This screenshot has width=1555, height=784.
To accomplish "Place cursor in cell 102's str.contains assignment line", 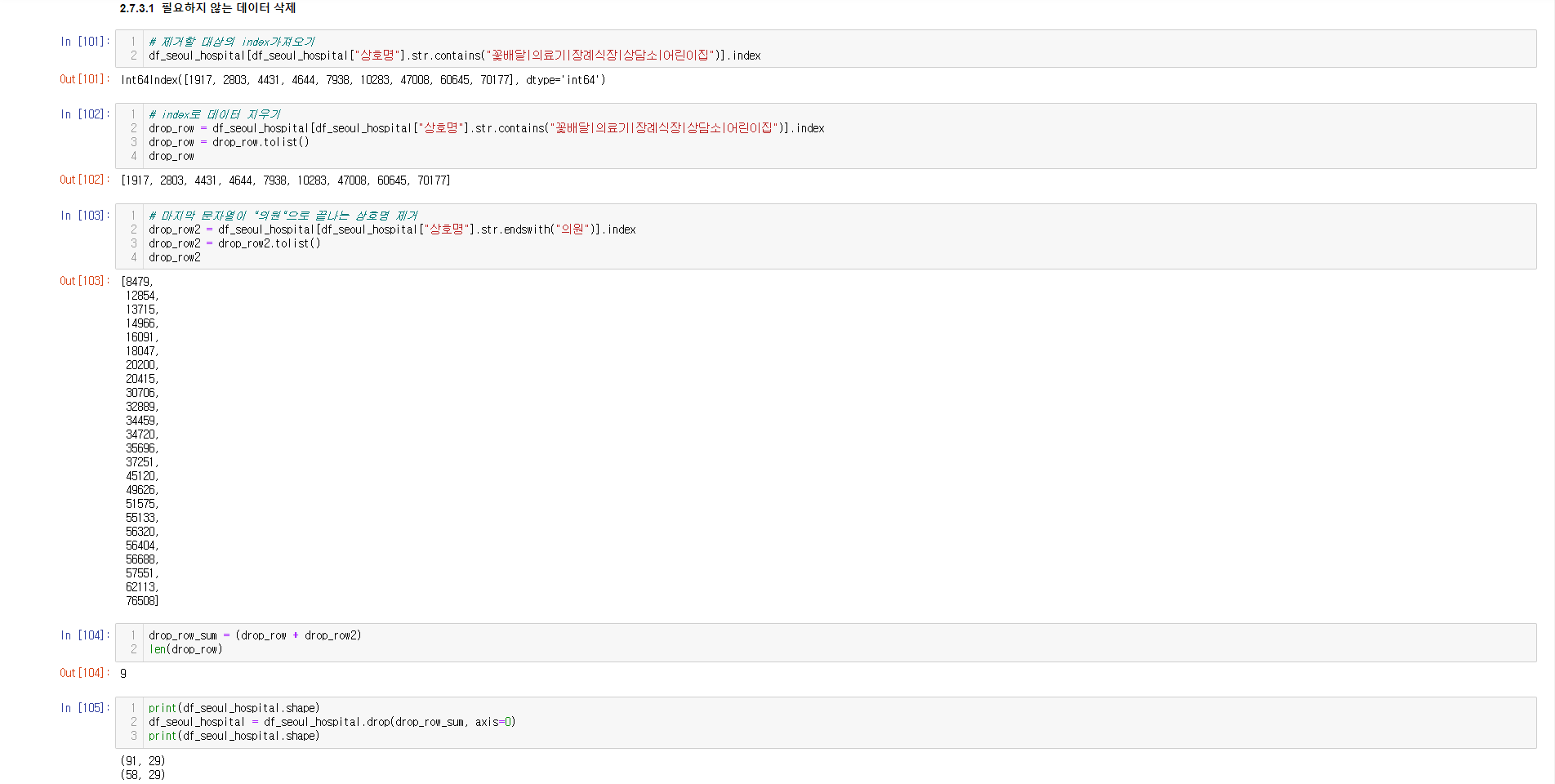I will [487, 128].
